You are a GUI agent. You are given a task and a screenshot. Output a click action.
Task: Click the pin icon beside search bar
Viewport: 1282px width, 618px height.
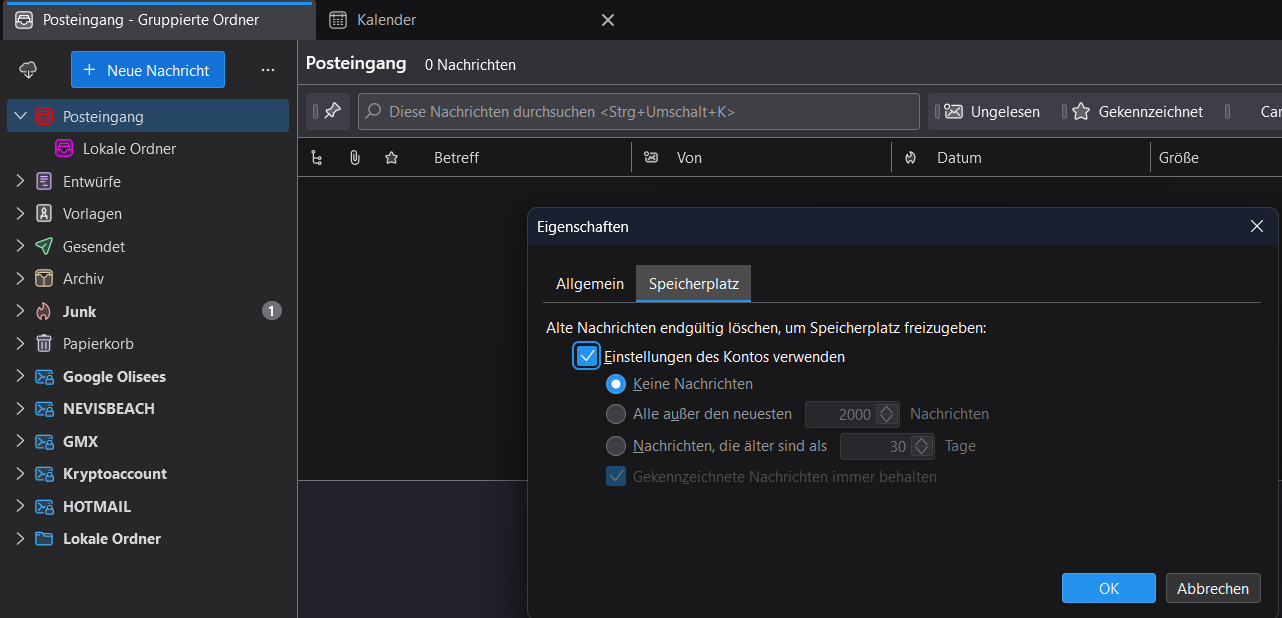pyautogui.click(x=332, y=112)
